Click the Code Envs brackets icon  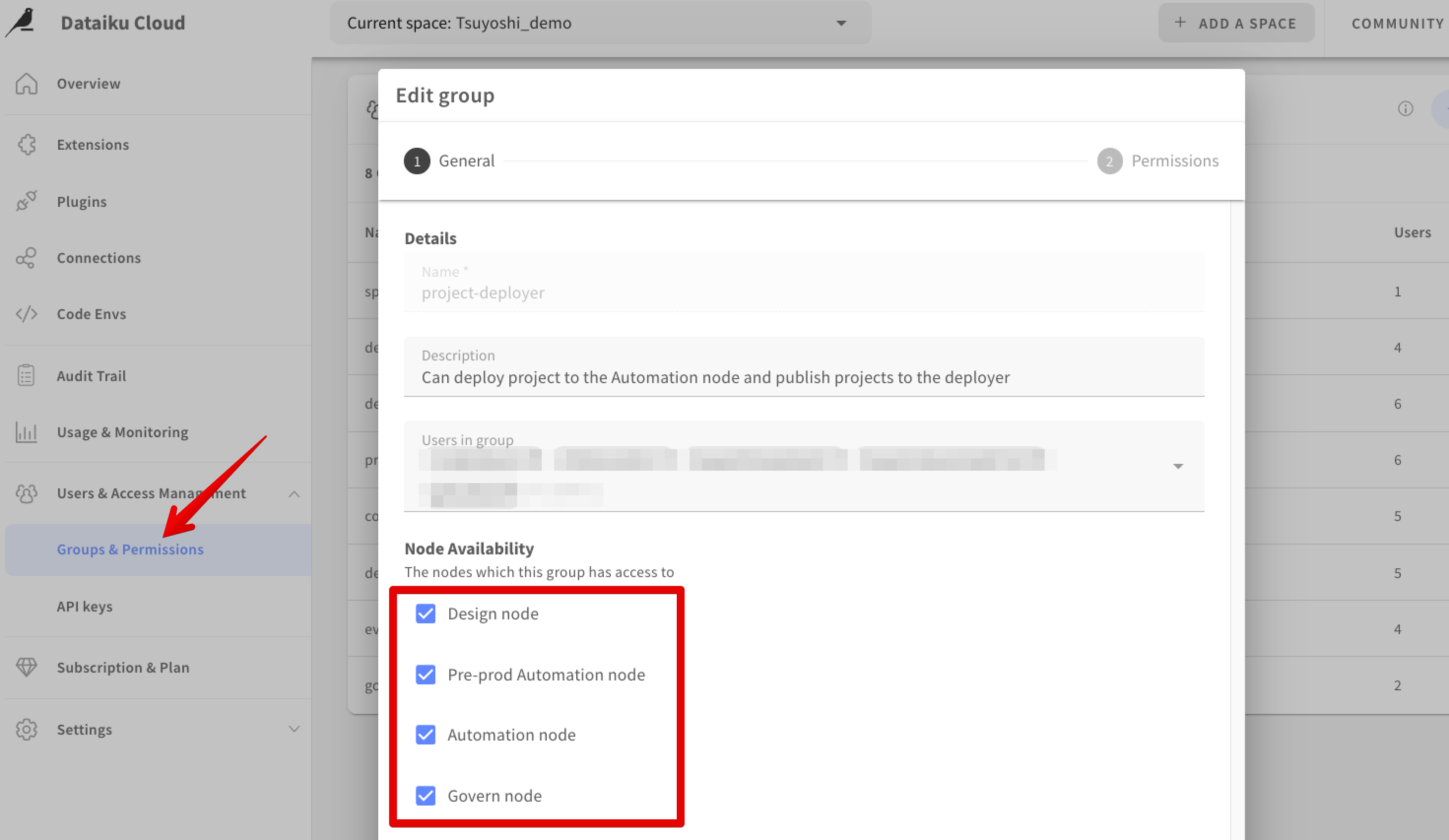coord(27,314)
